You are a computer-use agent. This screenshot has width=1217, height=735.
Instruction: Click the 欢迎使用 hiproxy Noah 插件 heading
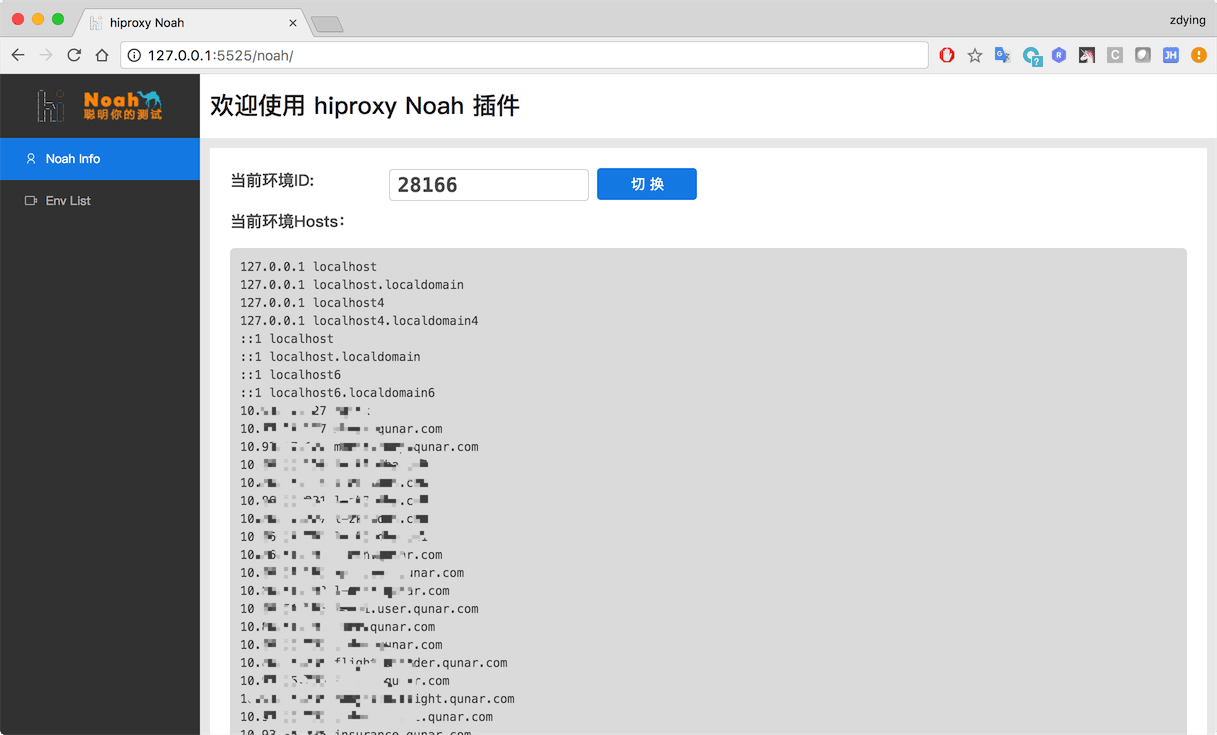(x=365, y=106)
